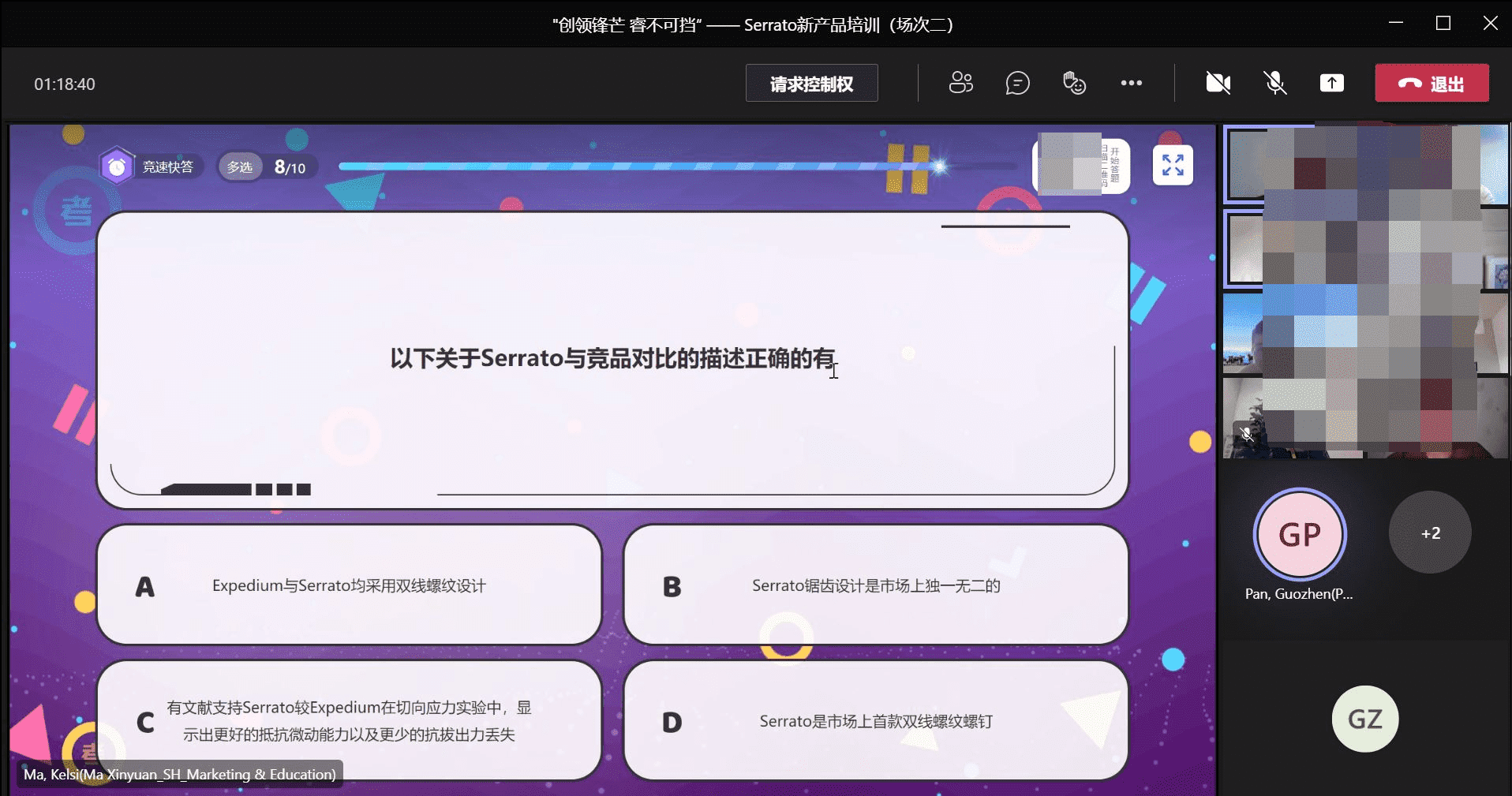Click the 请求控制权 button
The image size is (1512, 796).
tap(811, 83)
